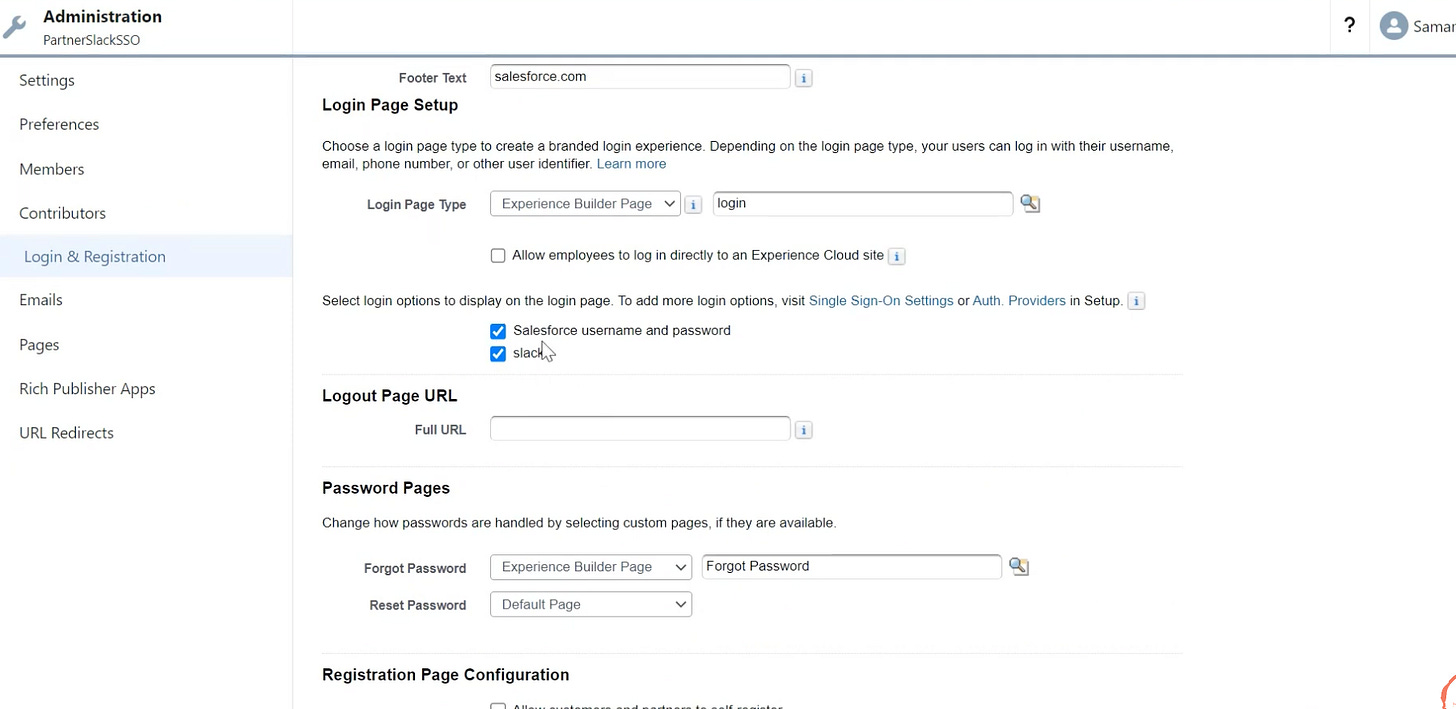
Task: Open the Forgot Password page type dropdown
Action: 591,567
